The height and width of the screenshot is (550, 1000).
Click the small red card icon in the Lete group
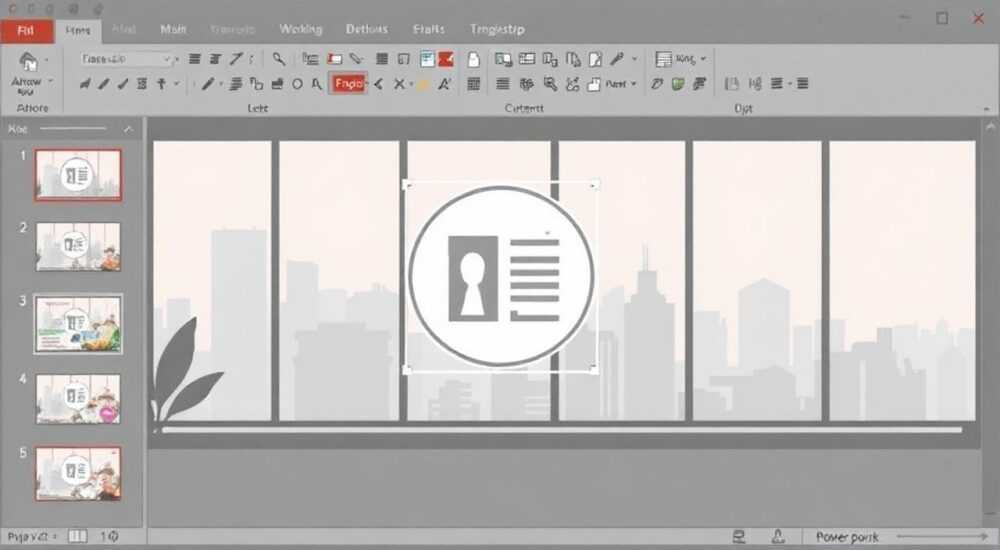(334, 59)
